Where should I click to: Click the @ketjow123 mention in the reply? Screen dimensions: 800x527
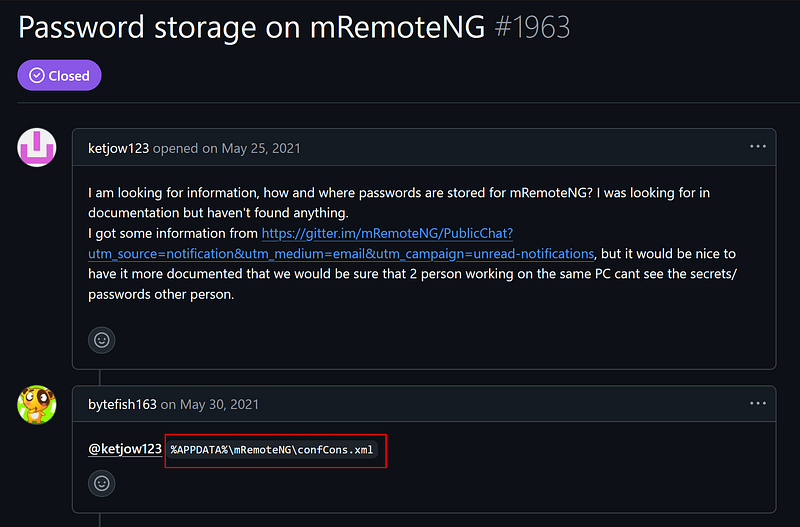[x=125, y=449]
